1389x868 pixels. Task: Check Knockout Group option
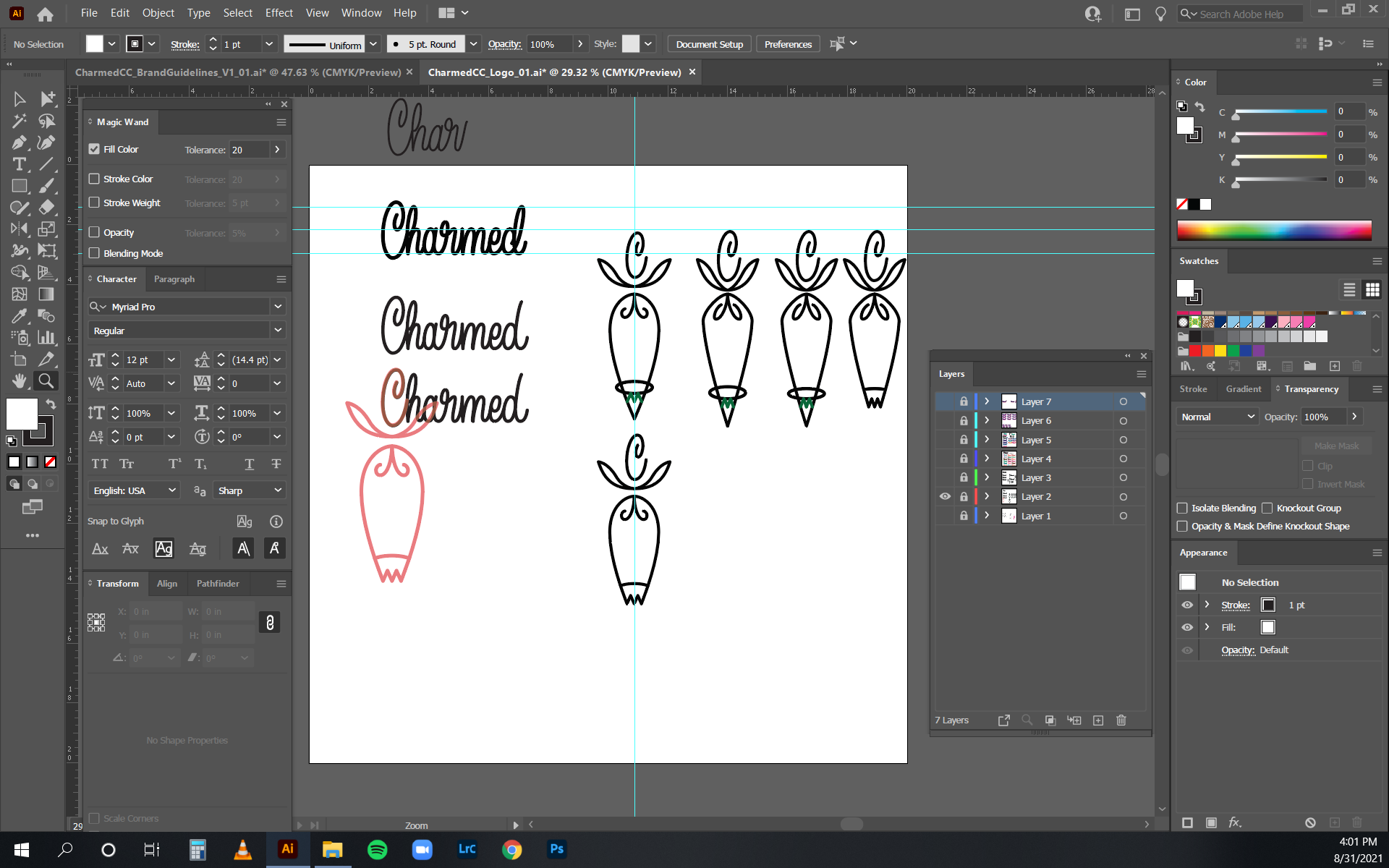click(1267, 508)
